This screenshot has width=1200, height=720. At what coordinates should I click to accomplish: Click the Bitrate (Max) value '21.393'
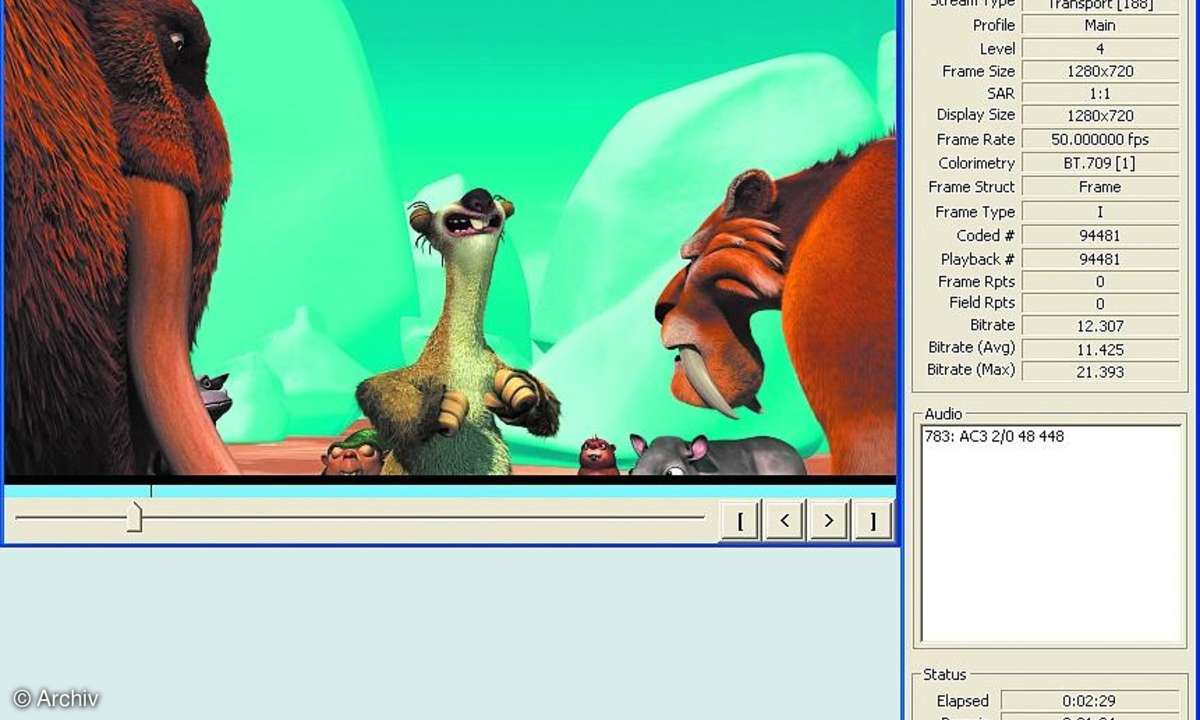(1100, 372)
